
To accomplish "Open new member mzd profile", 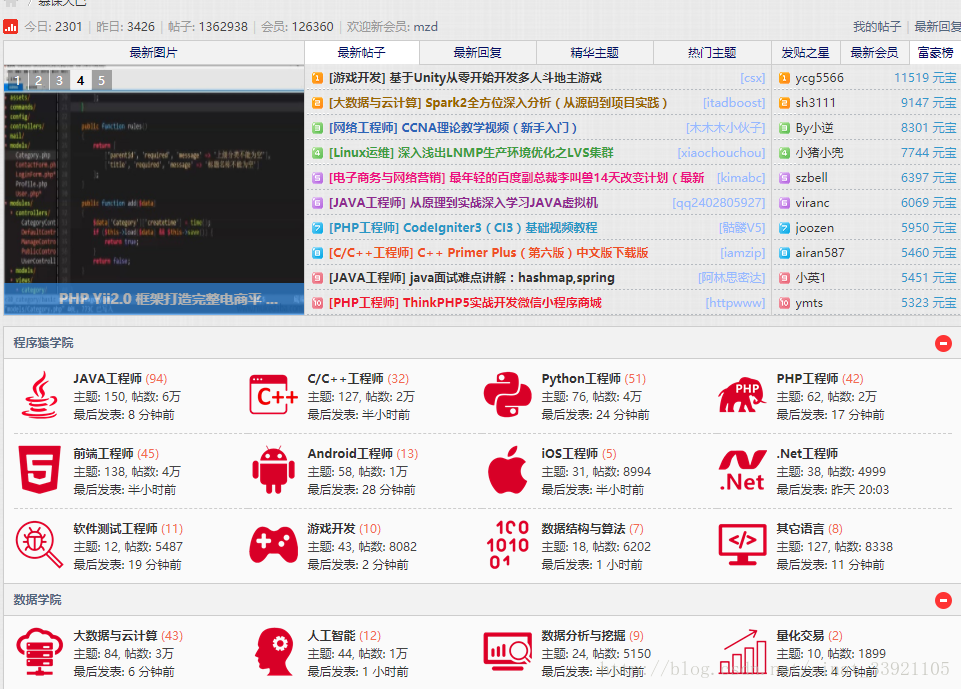I will point(425,27).
